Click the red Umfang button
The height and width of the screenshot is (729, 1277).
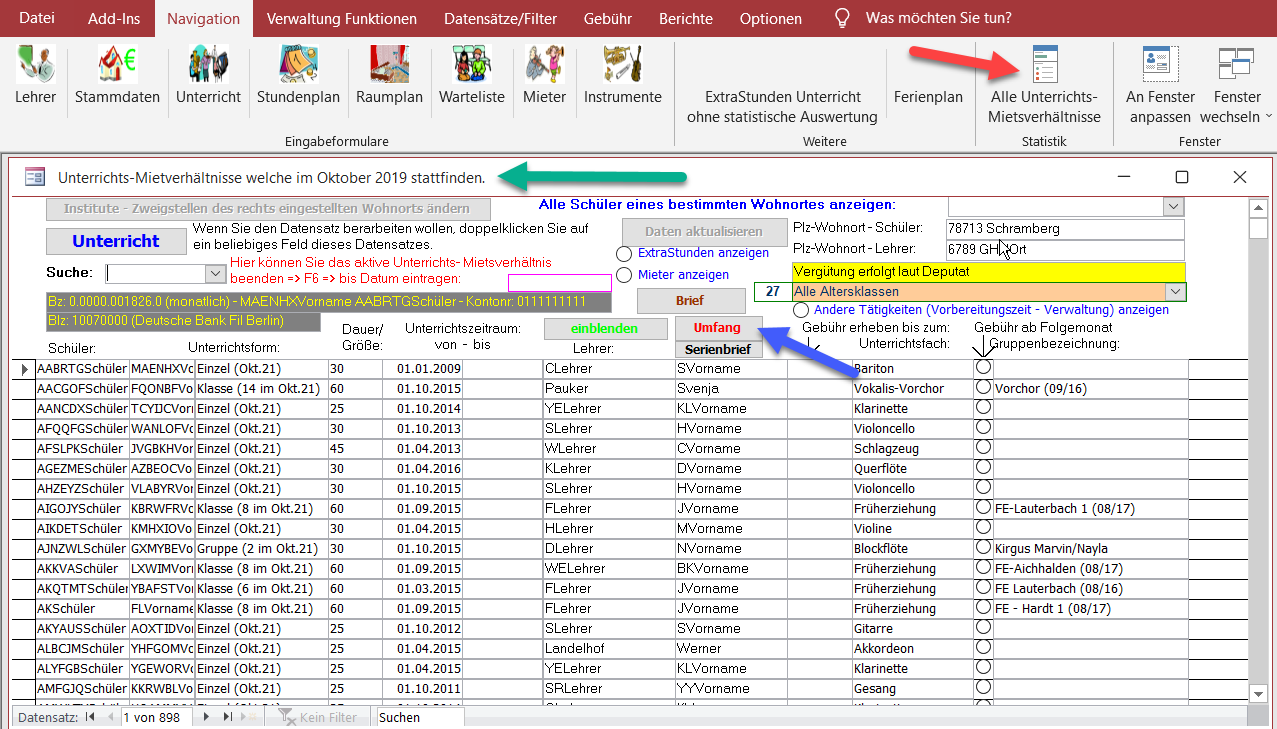pyautogui.click(x=718, y=329)
